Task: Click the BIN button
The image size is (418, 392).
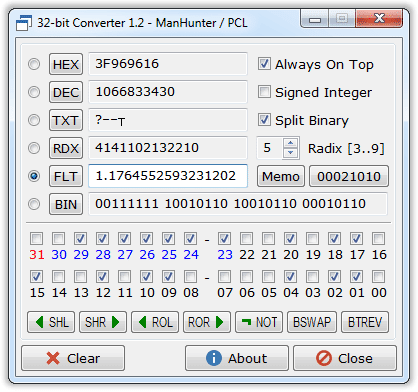Action: (66, 204)
